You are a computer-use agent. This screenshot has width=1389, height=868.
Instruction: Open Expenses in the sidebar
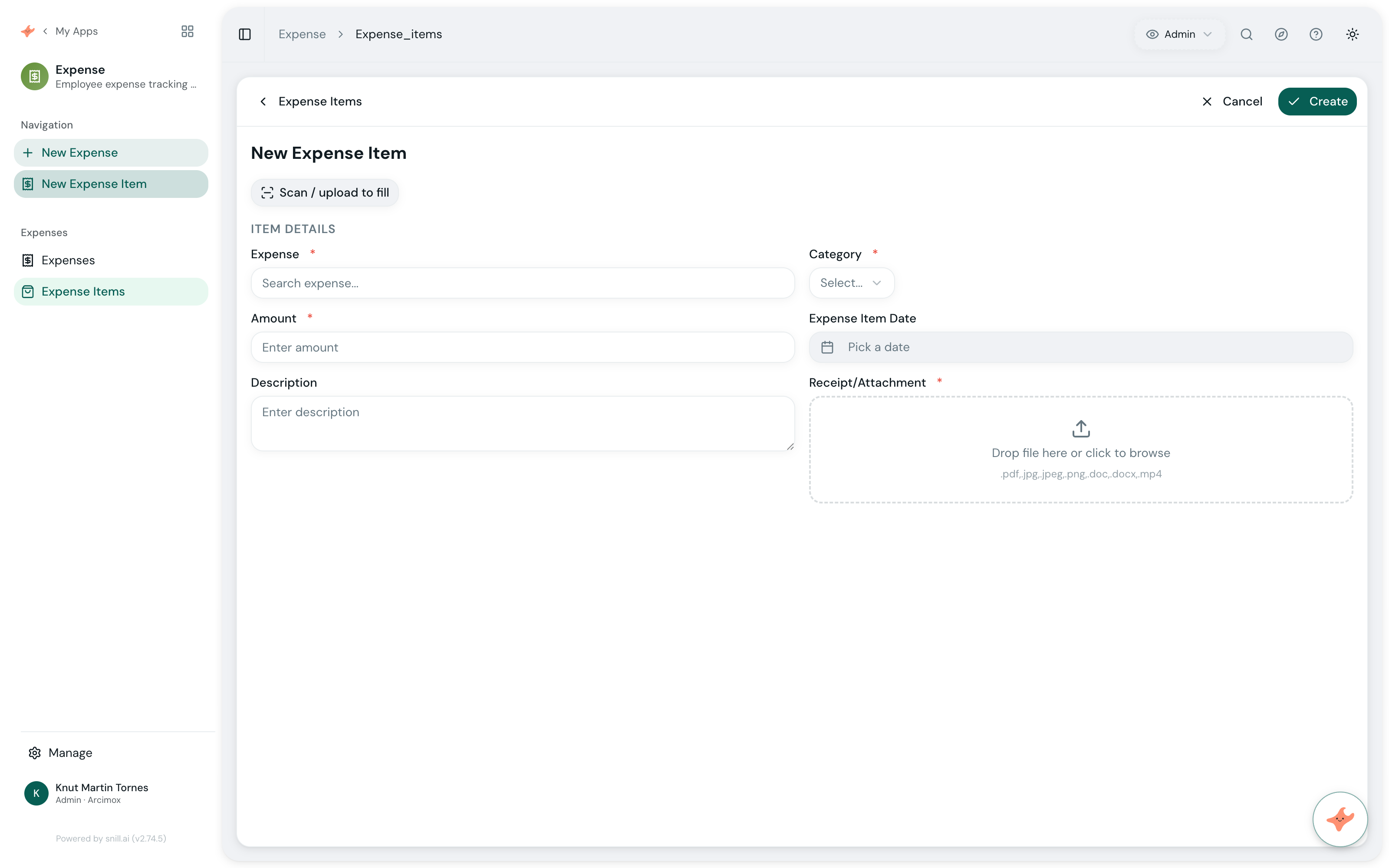point(111,260)
